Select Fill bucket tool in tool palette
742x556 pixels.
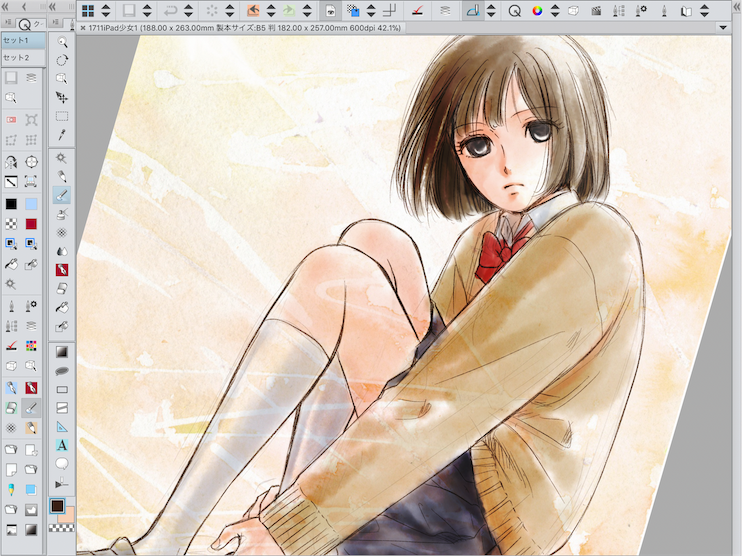coord(62,308)
